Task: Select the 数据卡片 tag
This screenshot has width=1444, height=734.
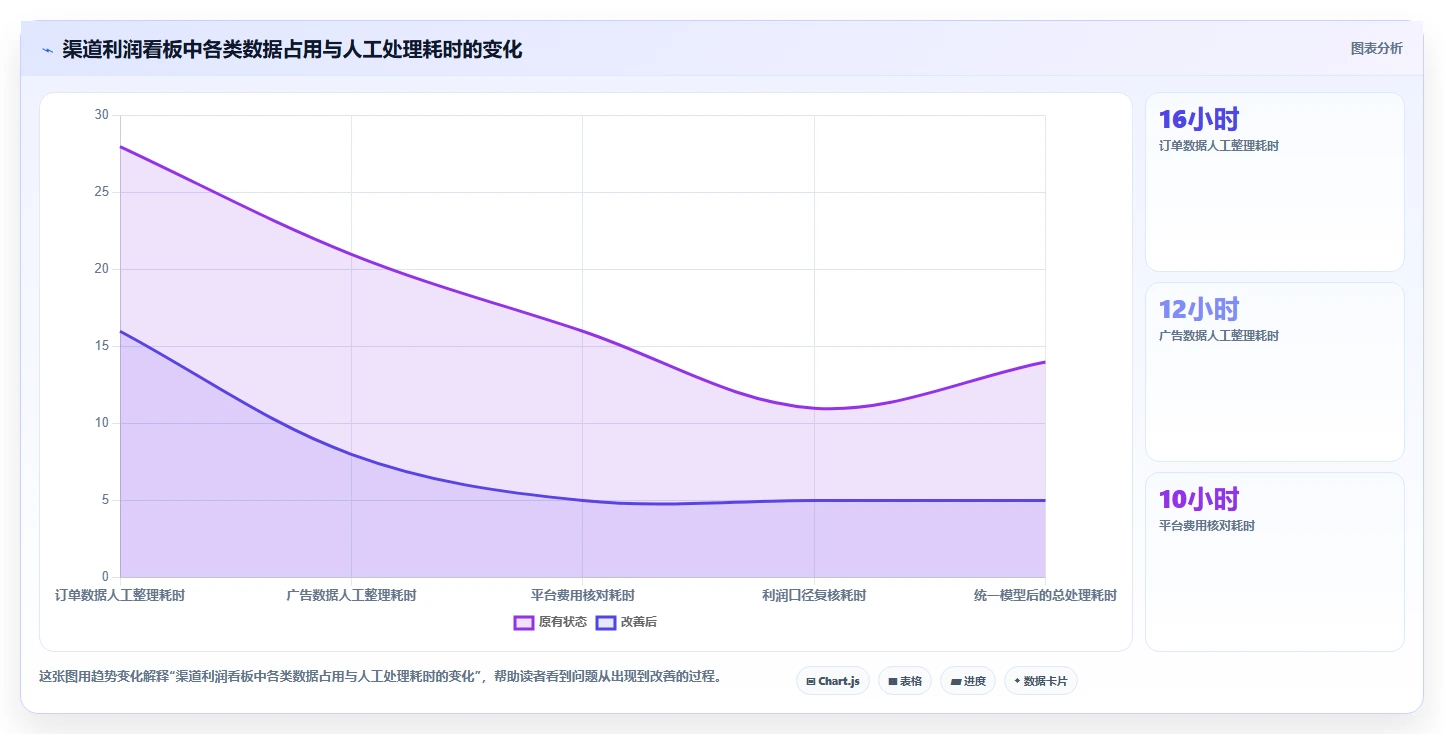Action: 1041,681
